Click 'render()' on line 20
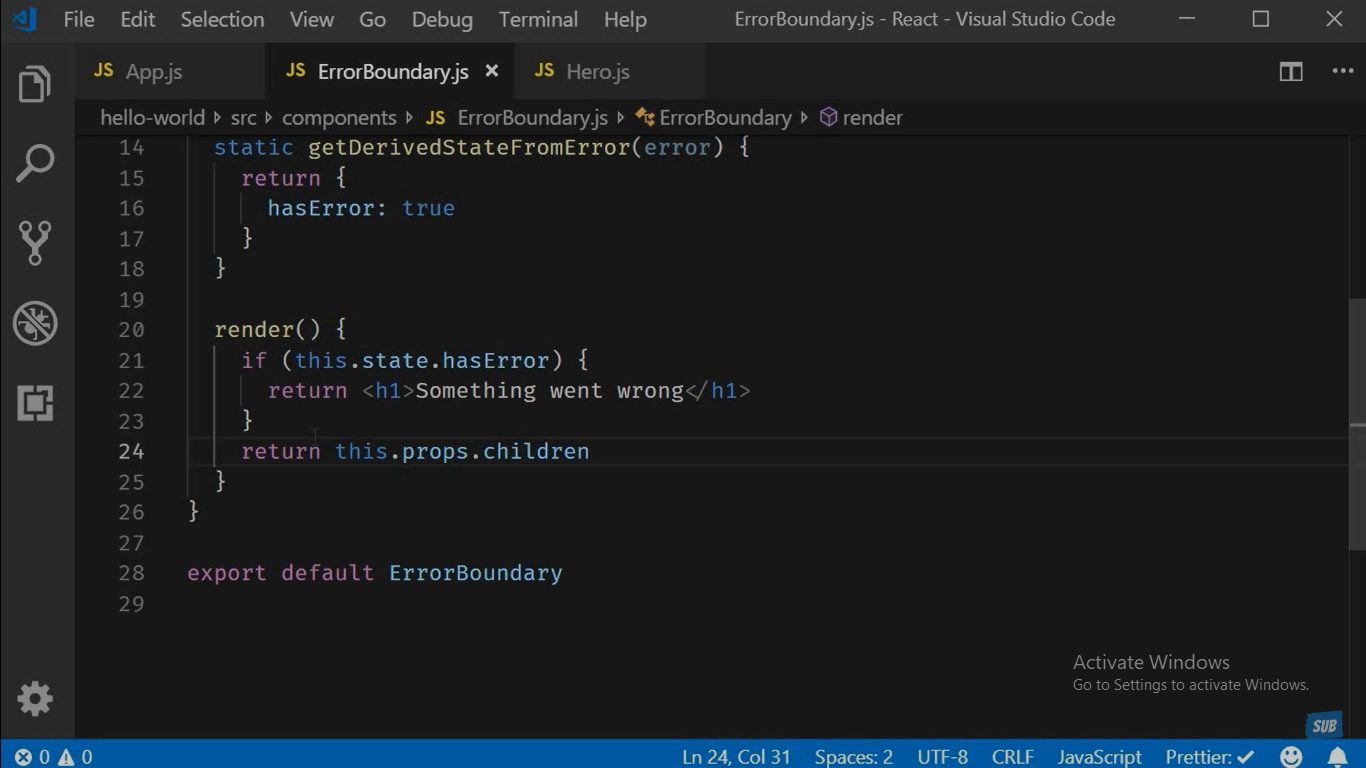1366x768 pixels. coord(267,329)
